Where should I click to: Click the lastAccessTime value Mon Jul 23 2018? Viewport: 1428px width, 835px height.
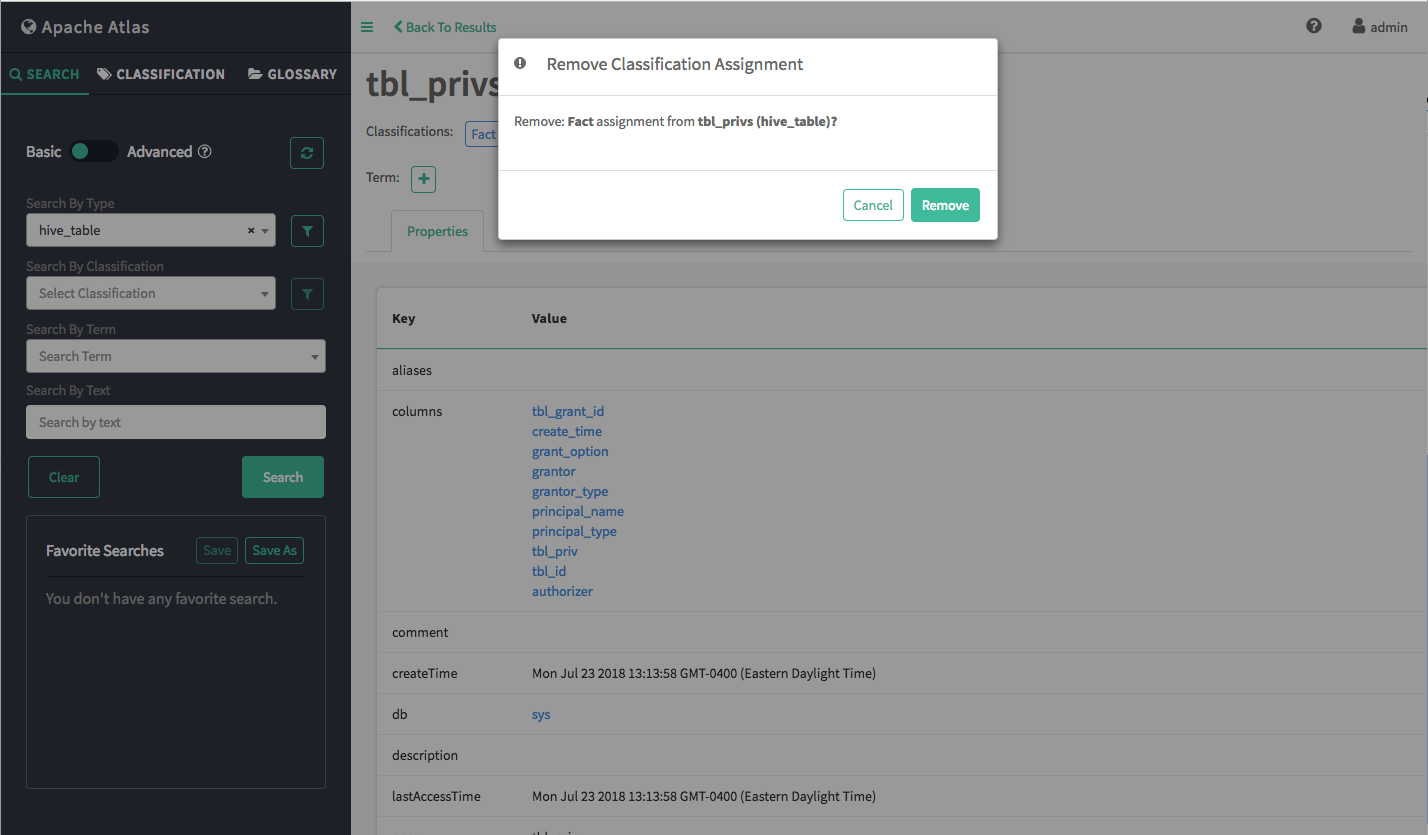pos(704,796)
